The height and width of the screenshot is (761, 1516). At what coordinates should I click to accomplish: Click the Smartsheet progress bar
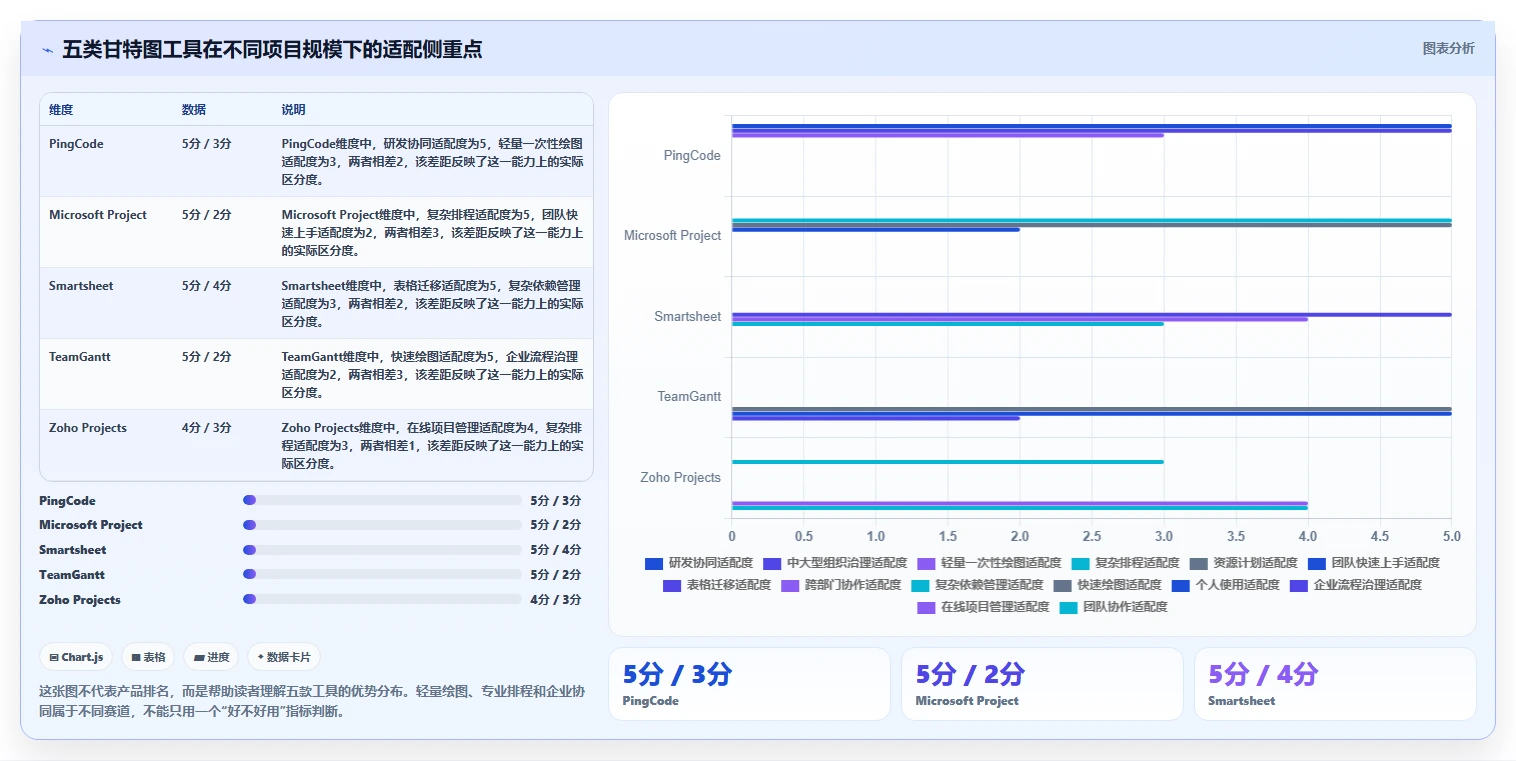(x=382, y=550)
